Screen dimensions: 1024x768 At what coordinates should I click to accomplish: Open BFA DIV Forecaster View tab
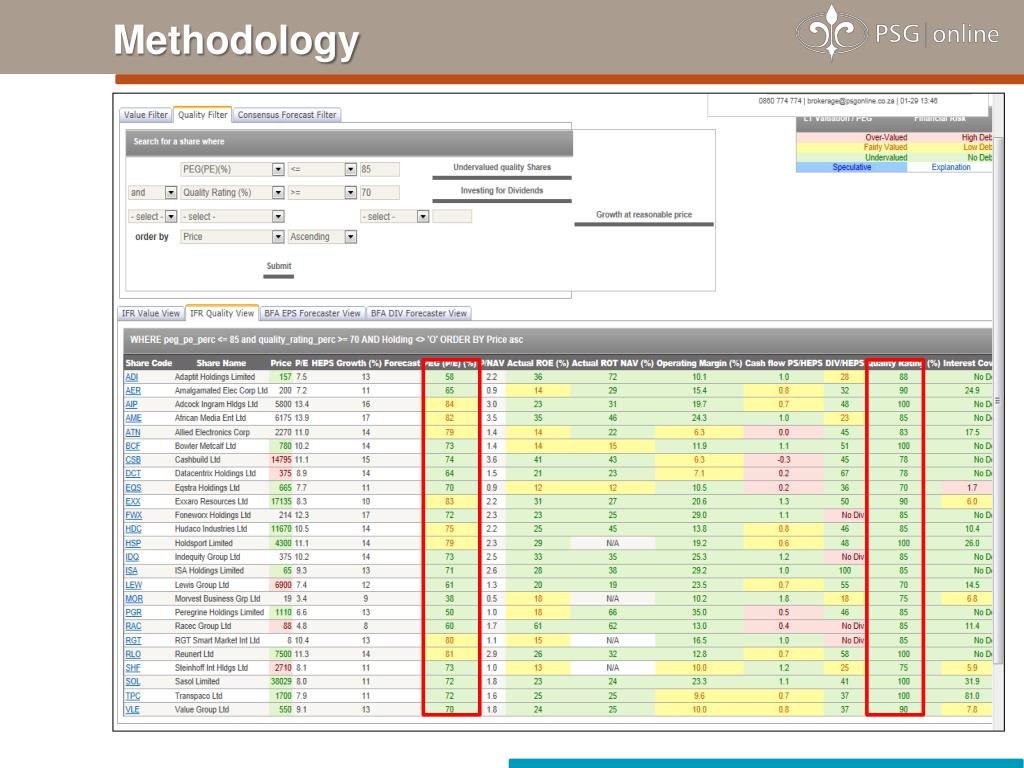[x=419, y=313]
